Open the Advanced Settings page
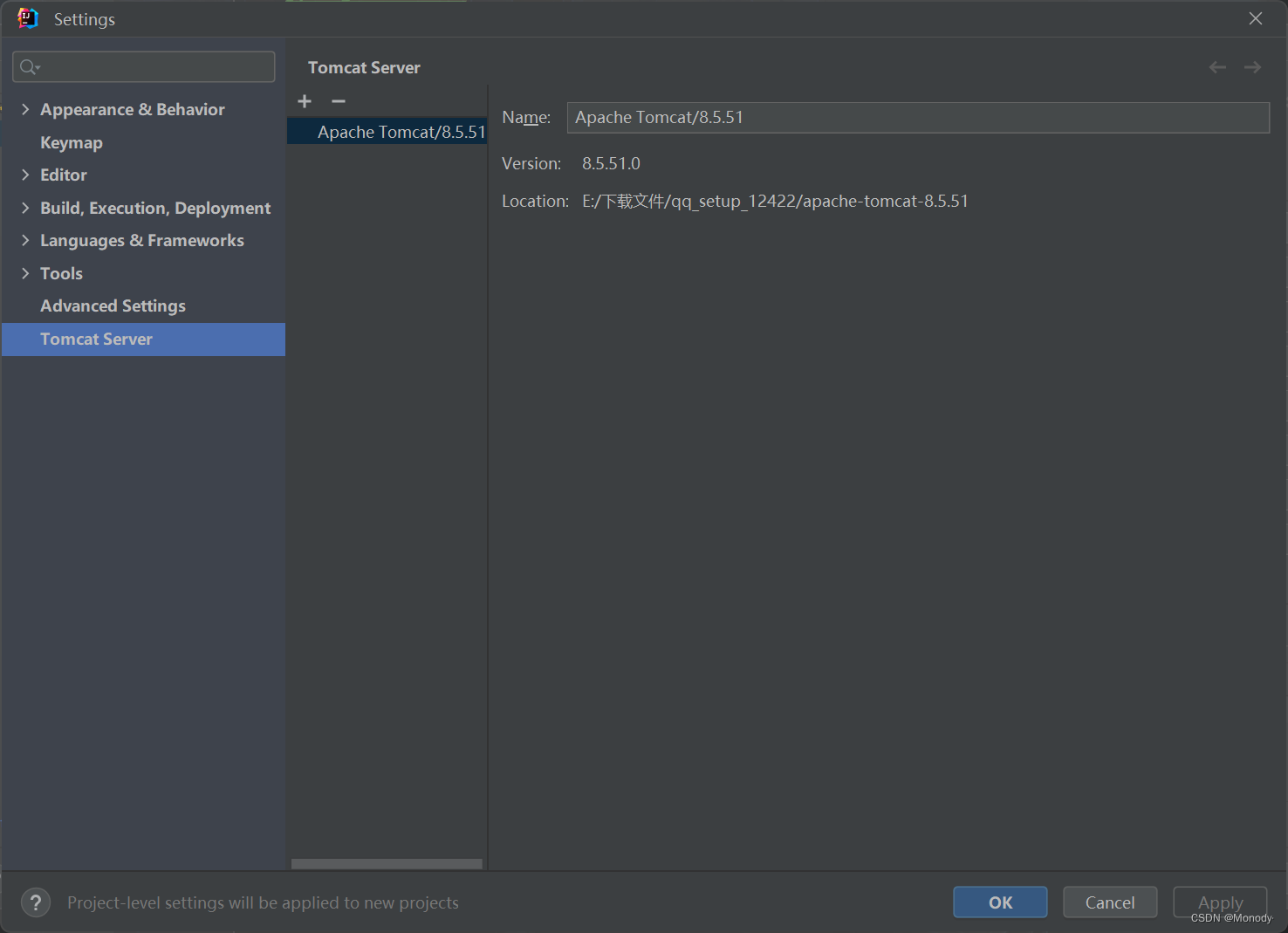 click(113, 306)
